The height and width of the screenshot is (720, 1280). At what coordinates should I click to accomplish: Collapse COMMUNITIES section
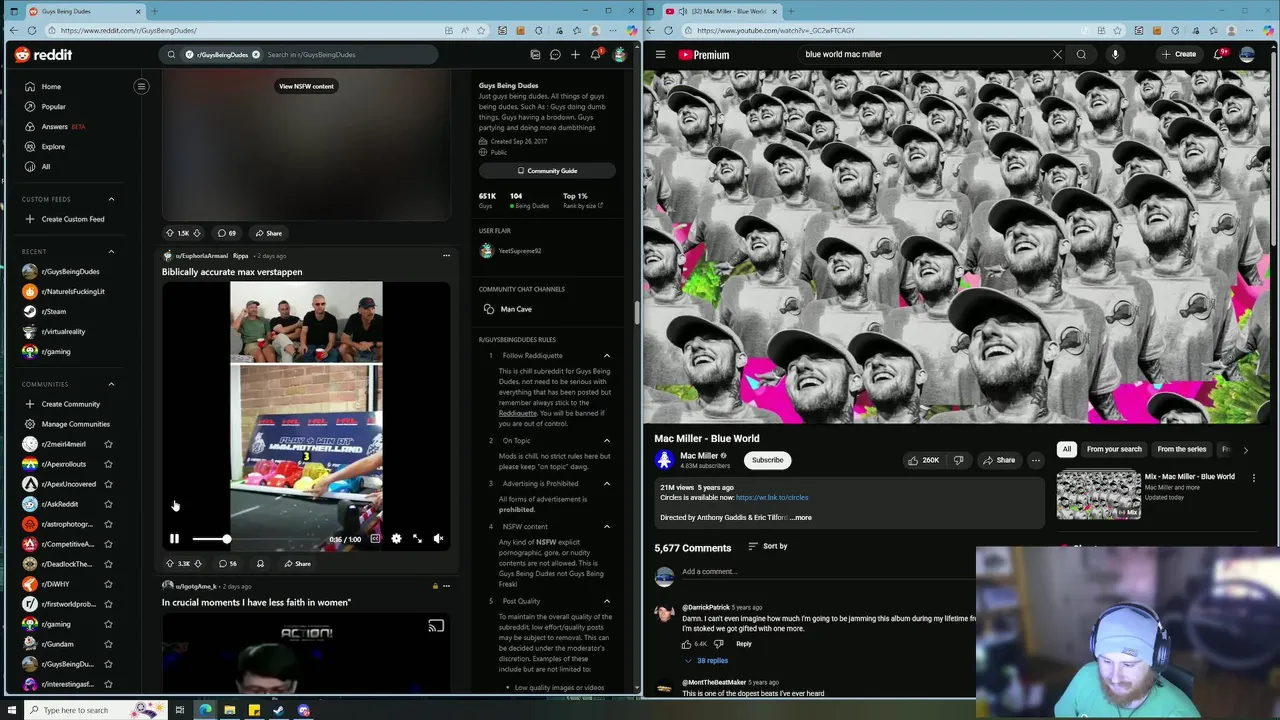click(111, 384)
